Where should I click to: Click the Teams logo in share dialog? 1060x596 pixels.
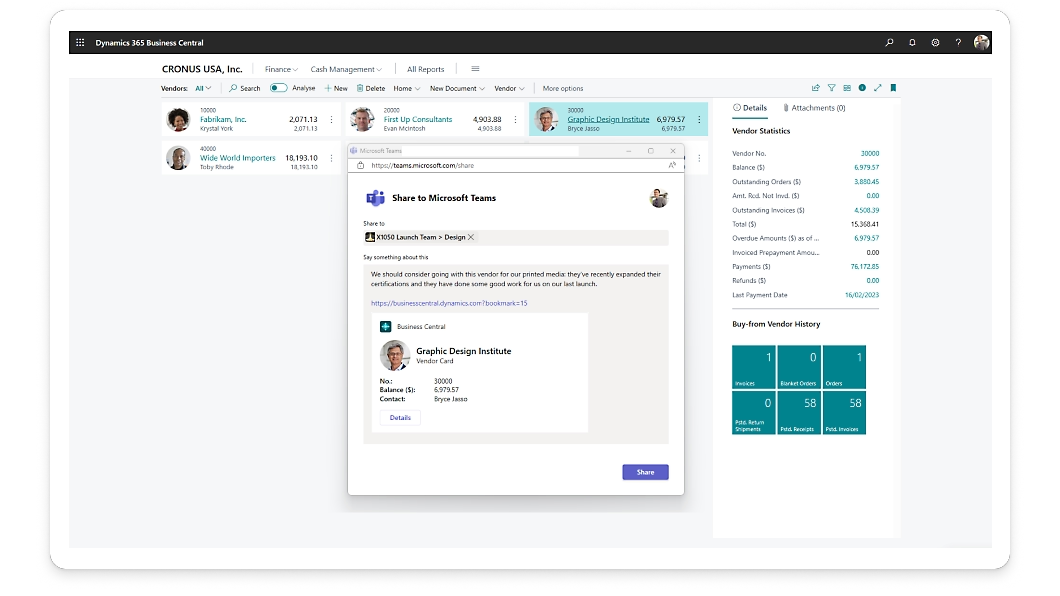(375, 198)
